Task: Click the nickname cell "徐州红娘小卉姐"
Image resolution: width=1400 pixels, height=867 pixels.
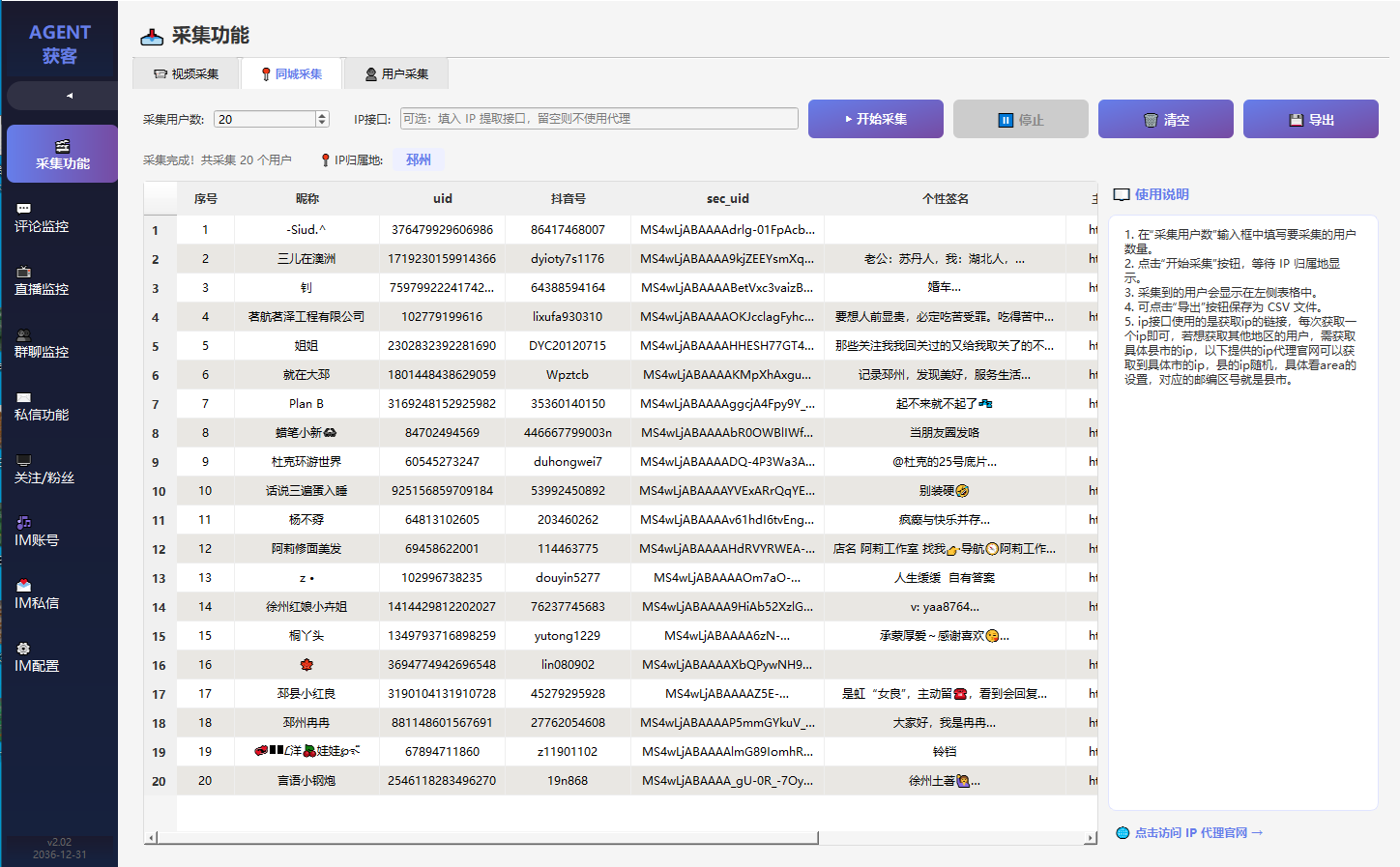Action: (306, 607)
